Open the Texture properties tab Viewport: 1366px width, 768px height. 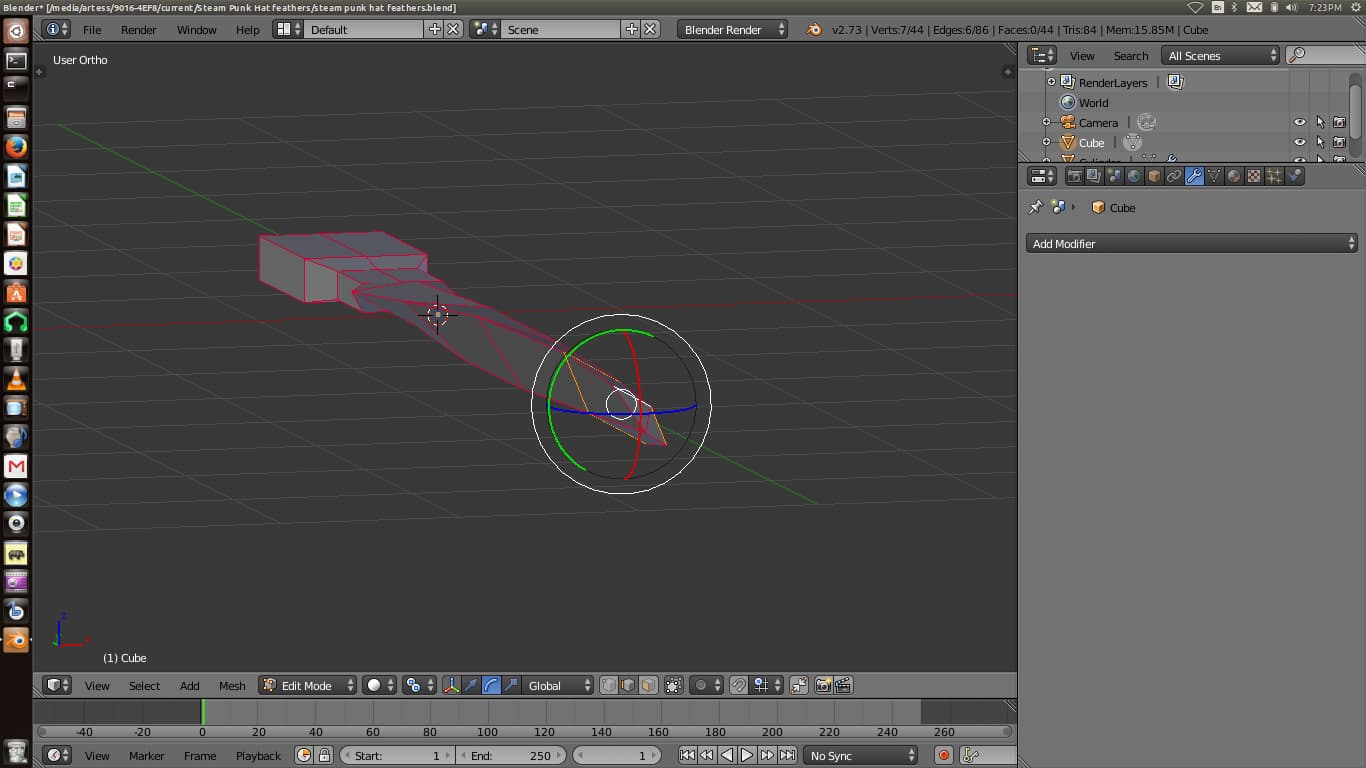(x=1255, y=175)
